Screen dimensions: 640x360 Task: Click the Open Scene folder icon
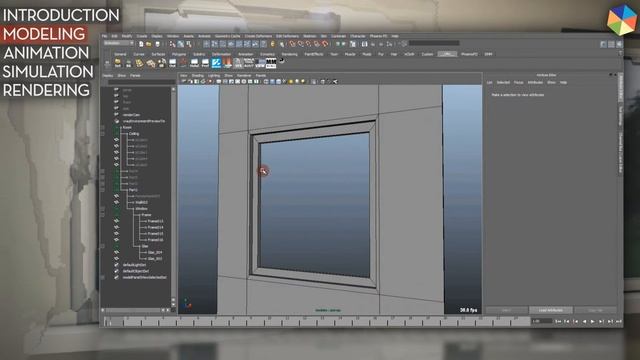tap(149, 44)
